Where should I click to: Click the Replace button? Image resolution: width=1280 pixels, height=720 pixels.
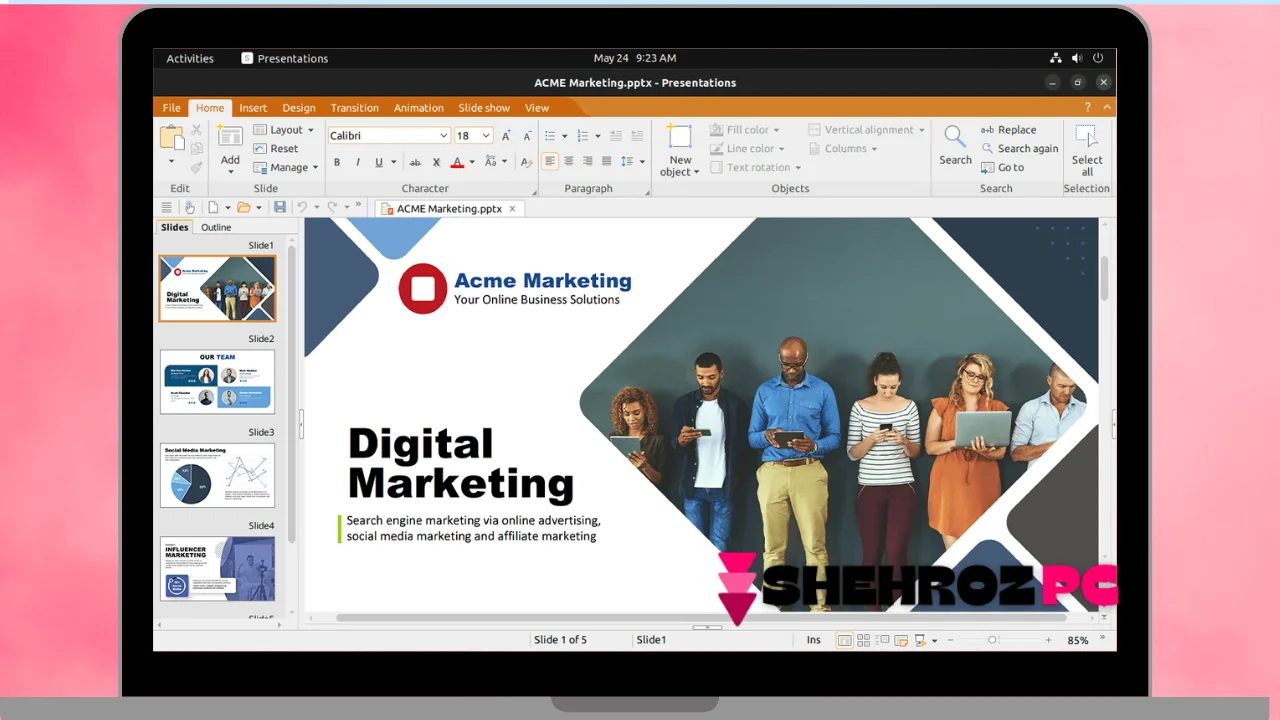click(1008, 130)
